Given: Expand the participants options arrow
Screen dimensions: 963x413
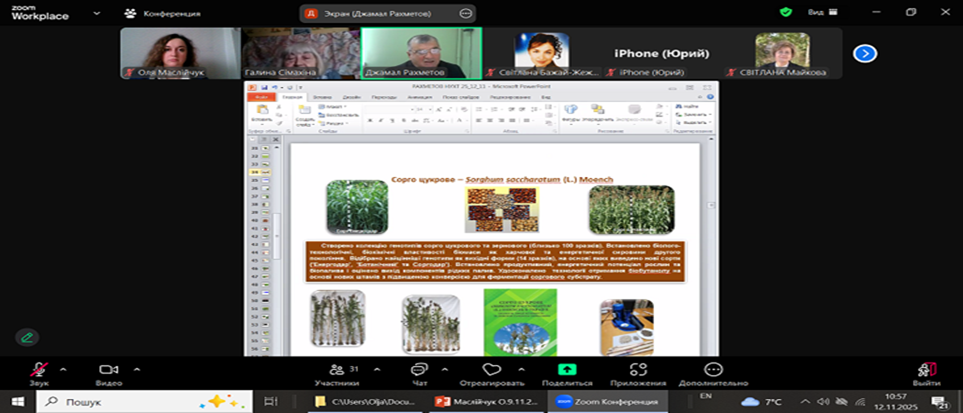Looking at the screenshot, I should coord(369,368).
